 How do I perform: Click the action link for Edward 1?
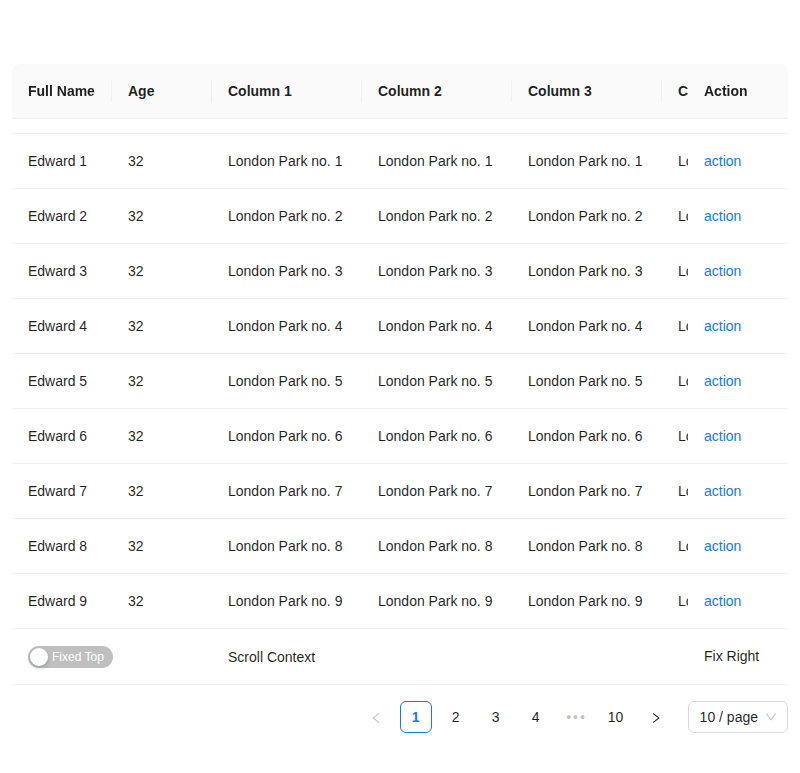click(722, 161)
